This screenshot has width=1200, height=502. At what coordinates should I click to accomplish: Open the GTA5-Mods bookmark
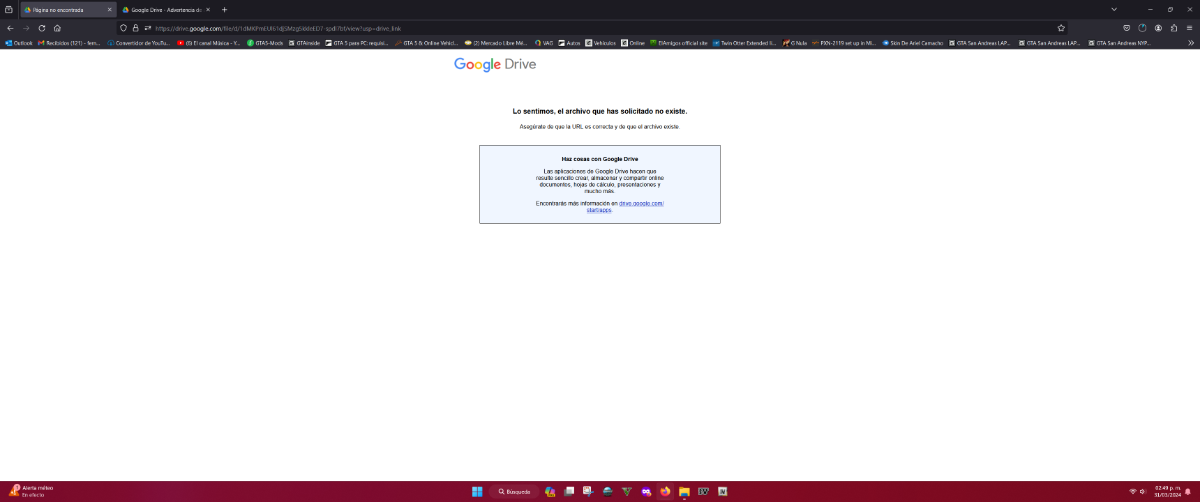[265, 43]
